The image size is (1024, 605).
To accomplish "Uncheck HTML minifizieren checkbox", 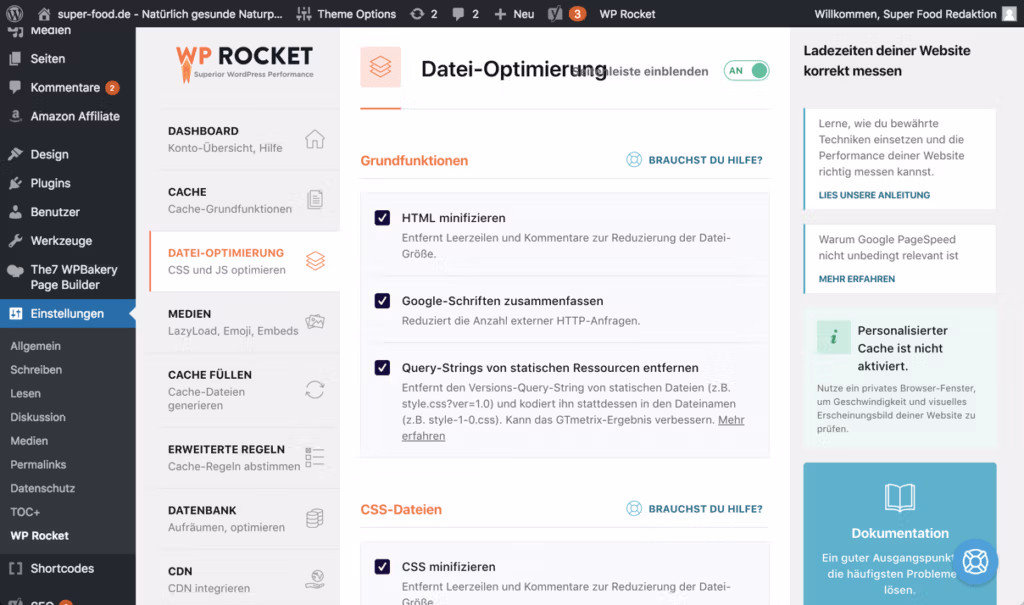I will pyautogui.click(x=382, y=218).
